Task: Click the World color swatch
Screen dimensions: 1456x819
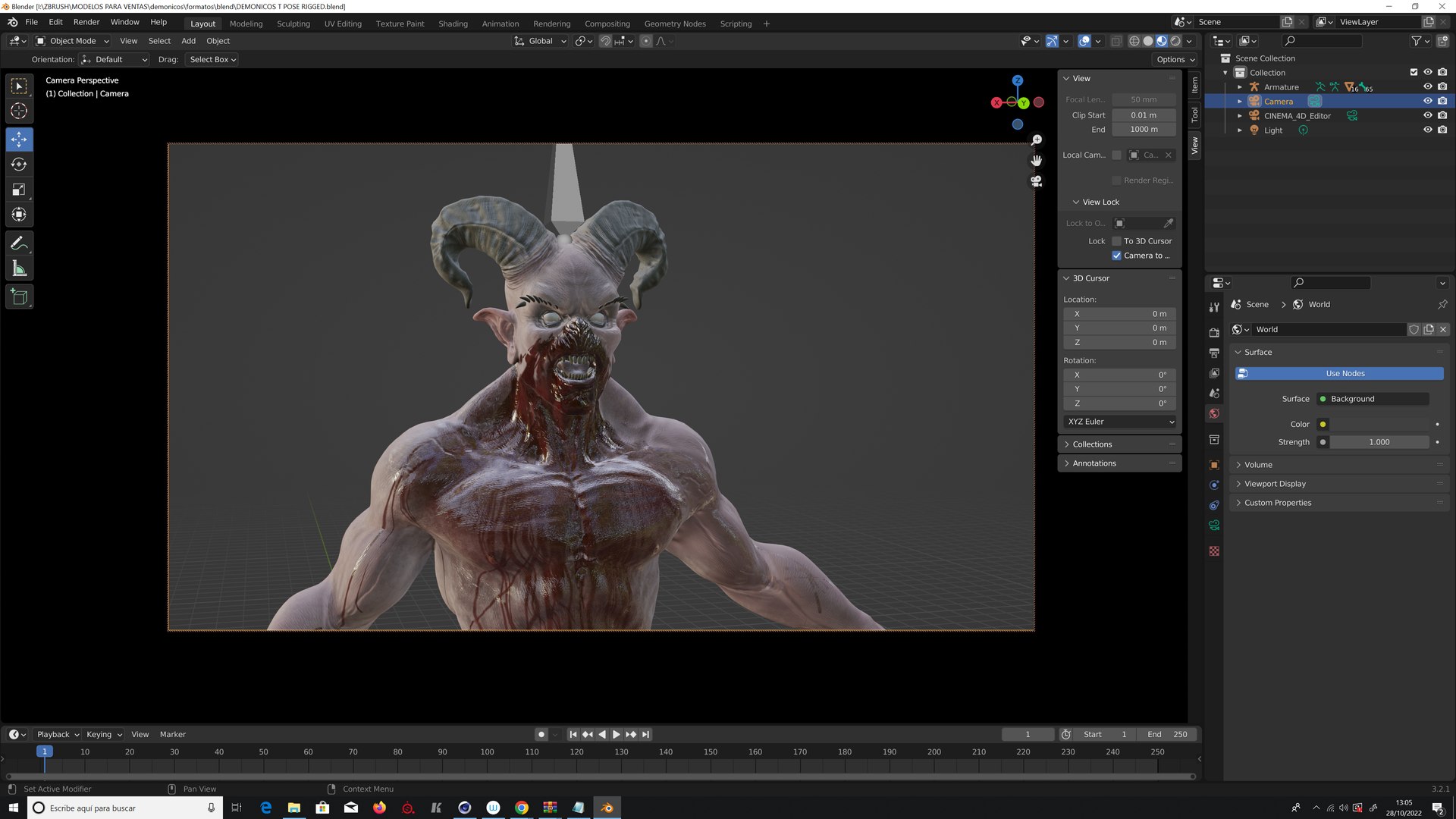Action: point(1379,425)
